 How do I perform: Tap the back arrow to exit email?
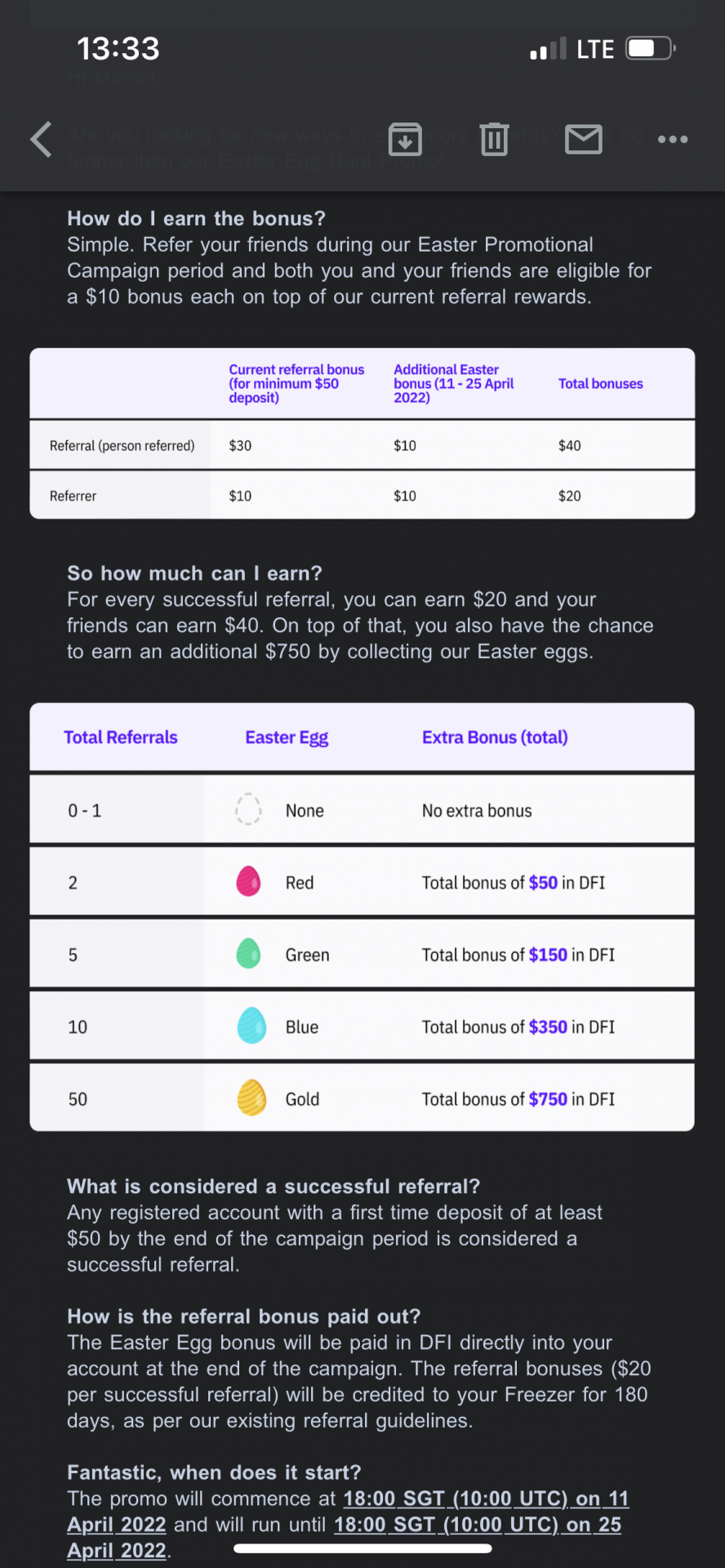[x=42, y=139]
